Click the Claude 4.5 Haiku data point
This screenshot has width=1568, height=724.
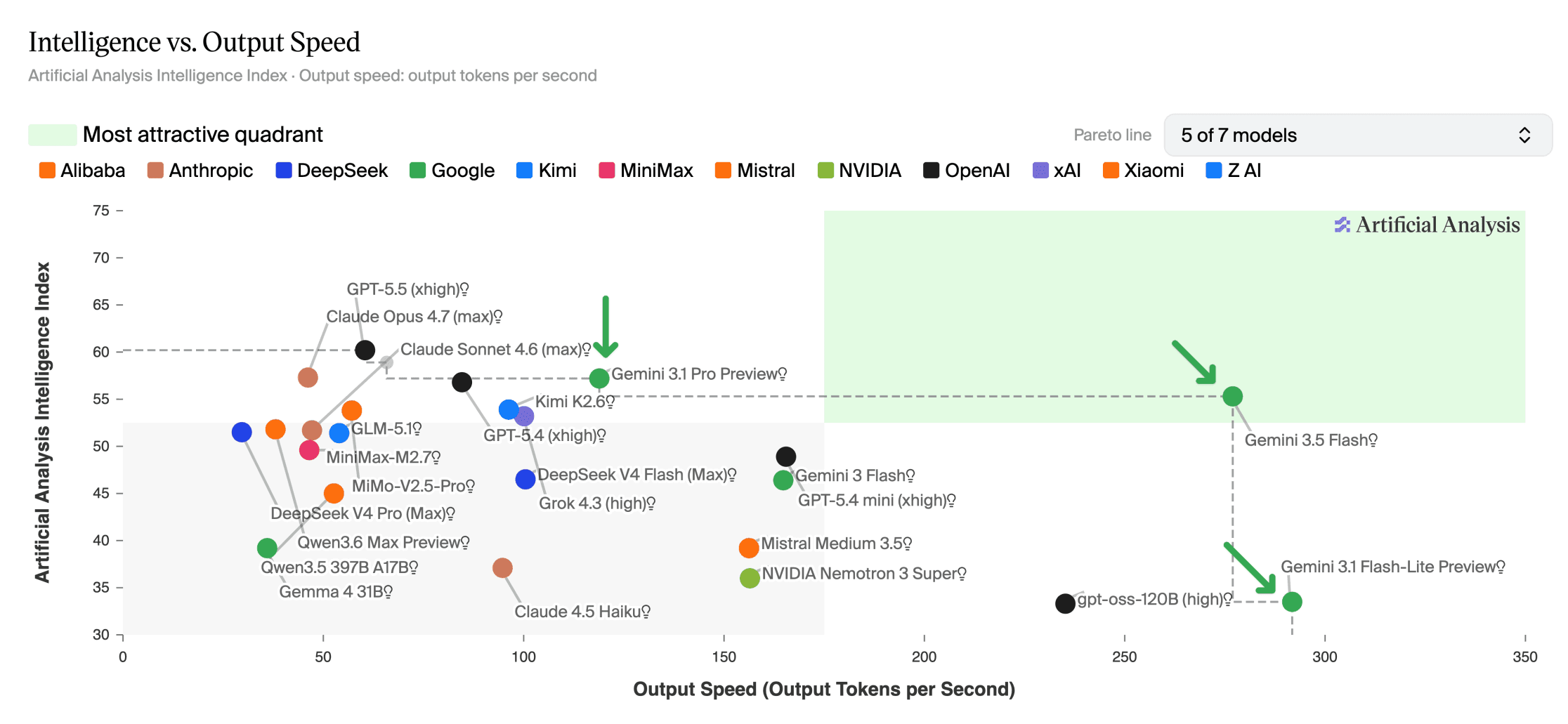coord(502,567)
